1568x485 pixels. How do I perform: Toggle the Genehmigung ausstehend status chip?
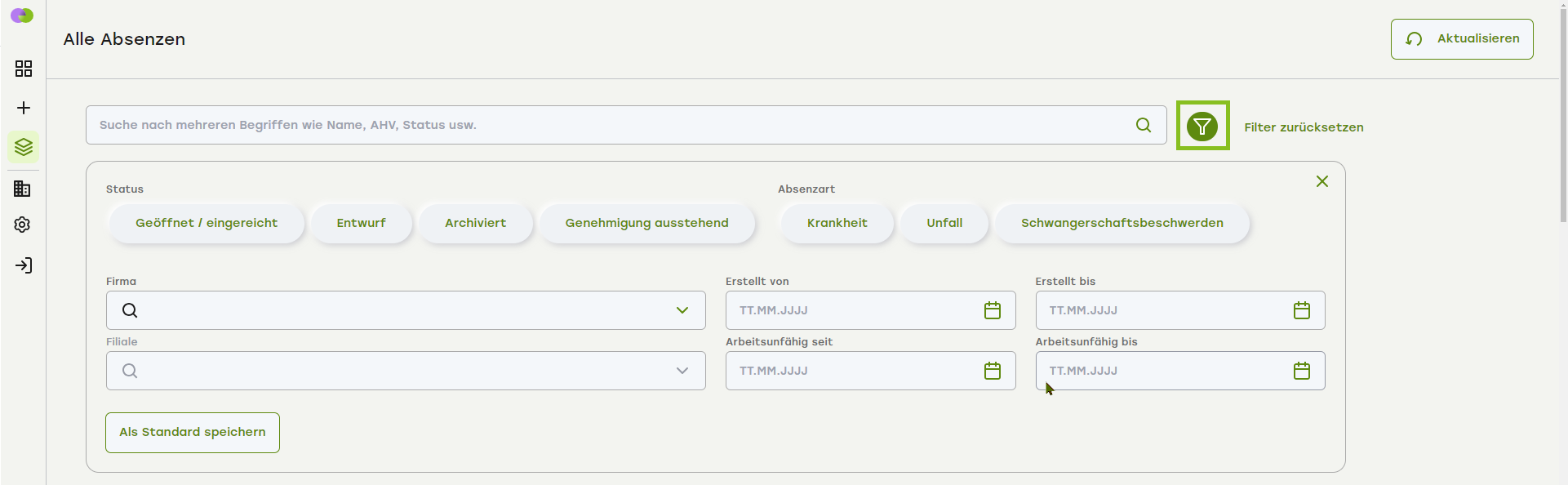coord(646,223)
